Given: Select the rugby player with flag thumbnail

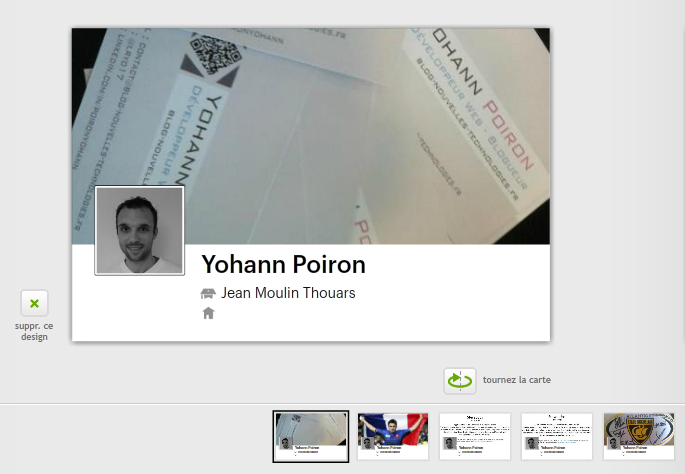Looking at the screenshot, I should (x=393, y=436).
